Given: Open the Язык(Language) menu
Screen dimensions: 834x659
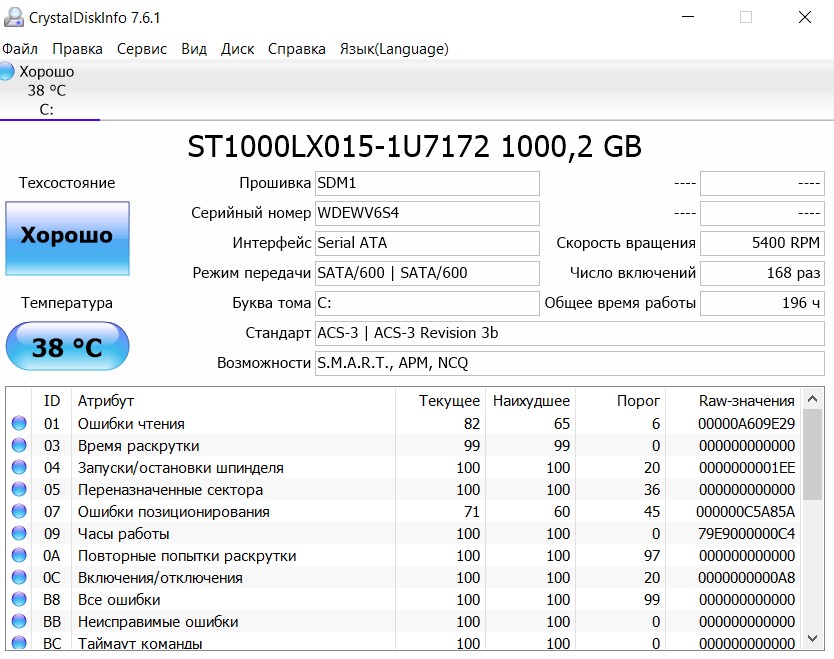Looking at the screenshot, I should coord(394,49).
